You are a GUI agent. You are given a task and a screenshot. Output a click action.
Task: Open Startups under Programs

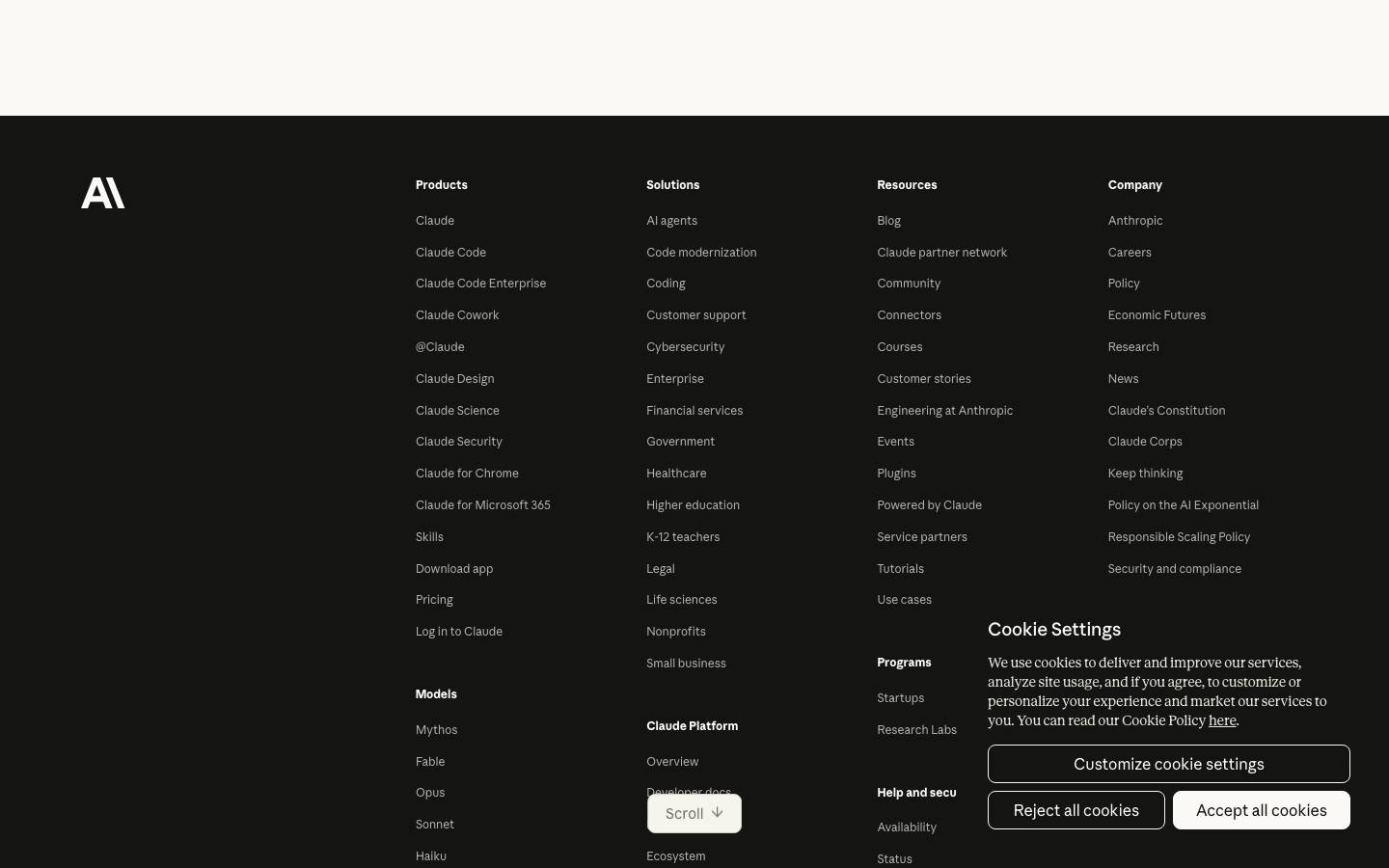pyautogui.click(x=900, y=697)
